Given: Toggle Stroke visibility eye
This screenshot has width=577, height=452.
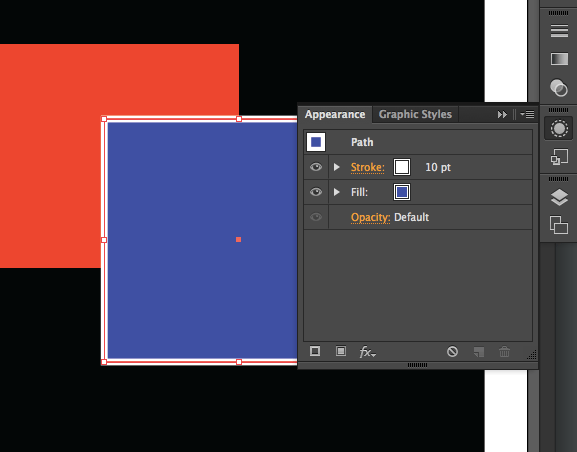Looking at the screenshot, I should 316,167.
